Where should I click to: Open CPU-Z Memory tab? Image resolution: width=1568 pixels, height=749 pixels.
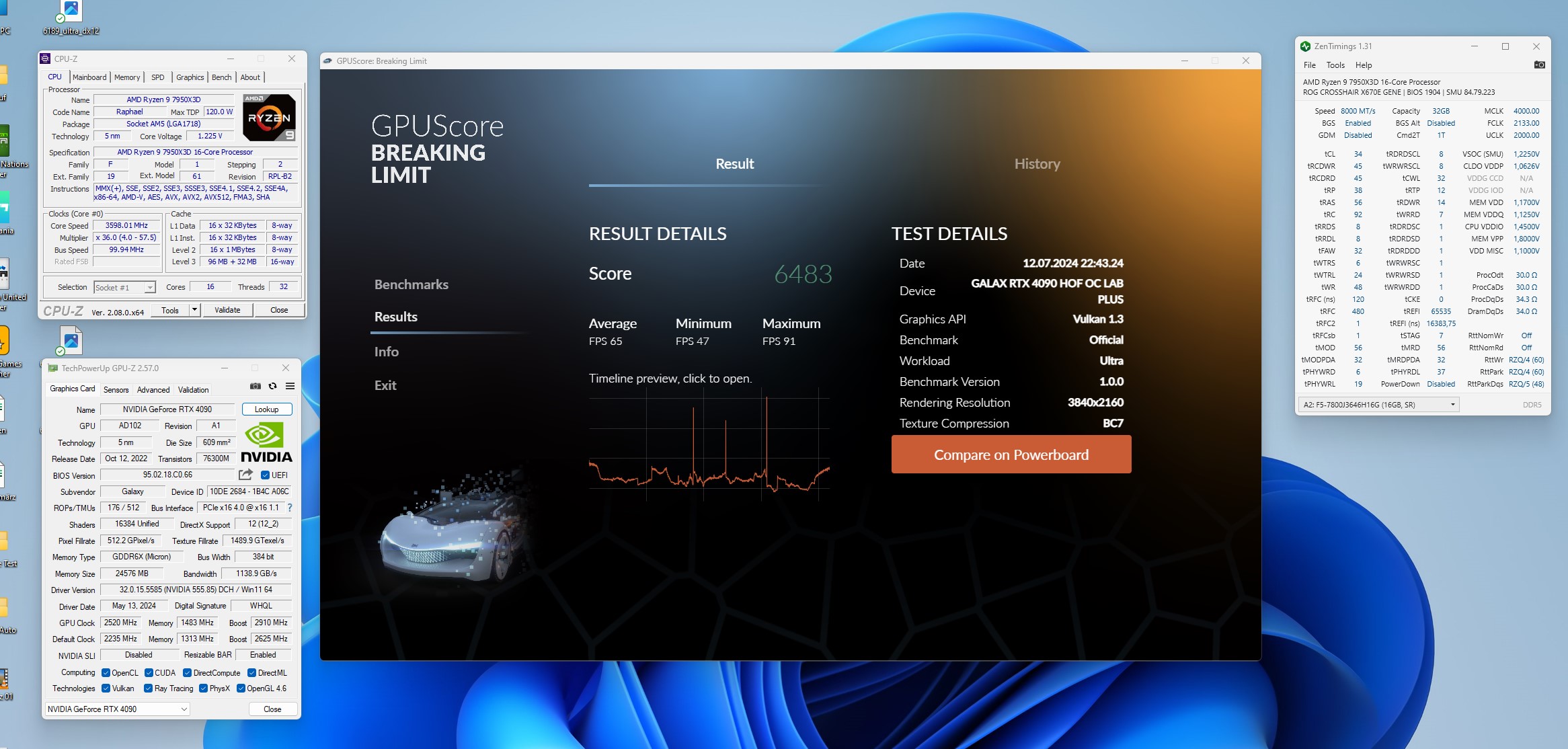(x=127, y=77)
